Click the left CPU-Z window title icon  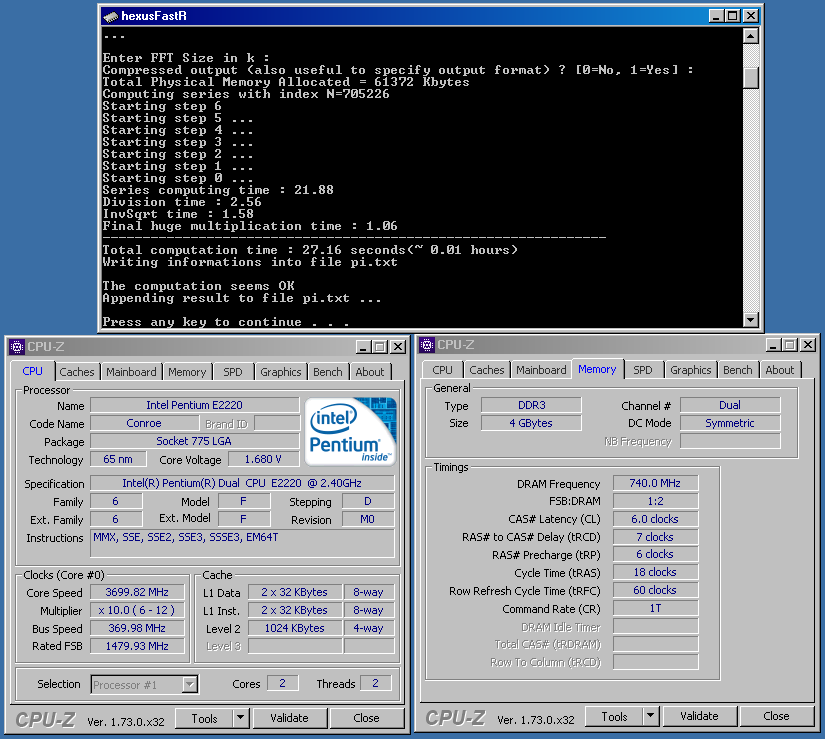[x=17, y=347]
